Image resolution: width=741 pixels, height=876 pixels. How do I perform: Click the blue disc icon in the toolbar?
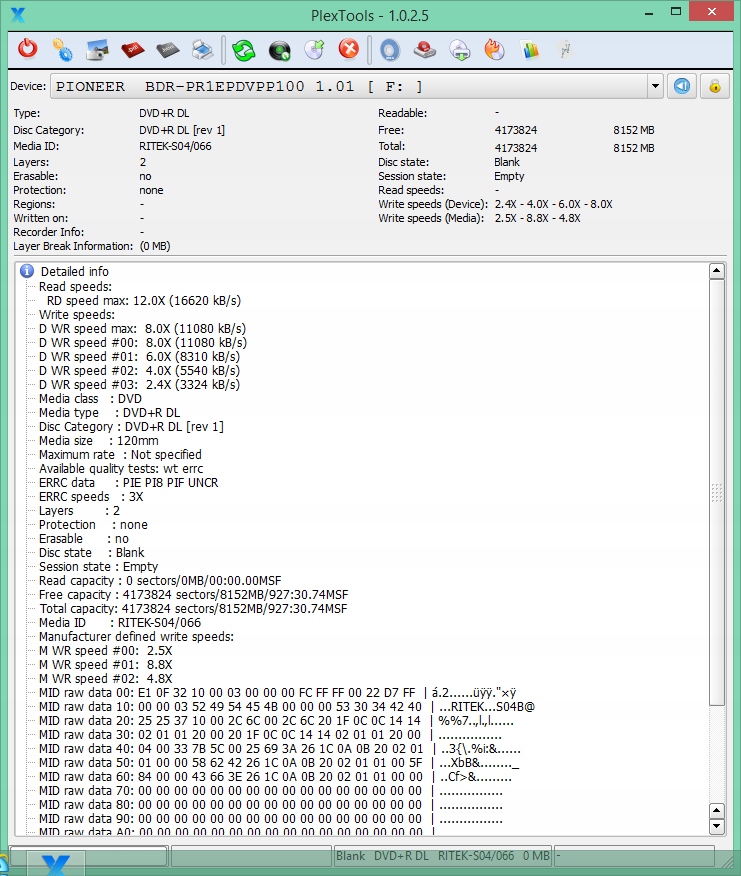click(389, 49)
